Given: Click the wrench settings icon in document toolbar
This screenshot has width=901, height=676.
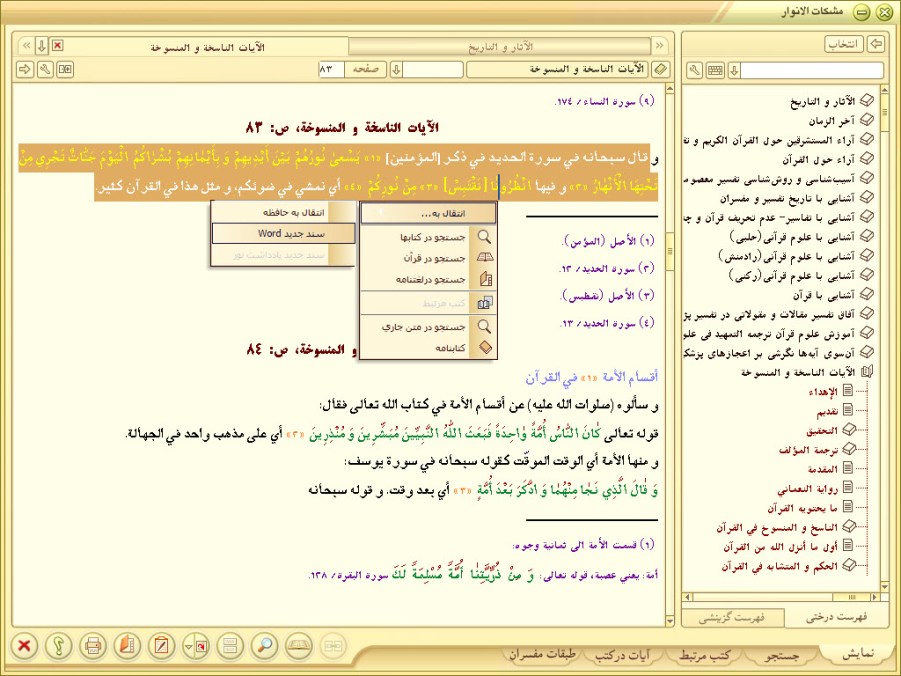Looking at the screenshot, I should (45, 70).
